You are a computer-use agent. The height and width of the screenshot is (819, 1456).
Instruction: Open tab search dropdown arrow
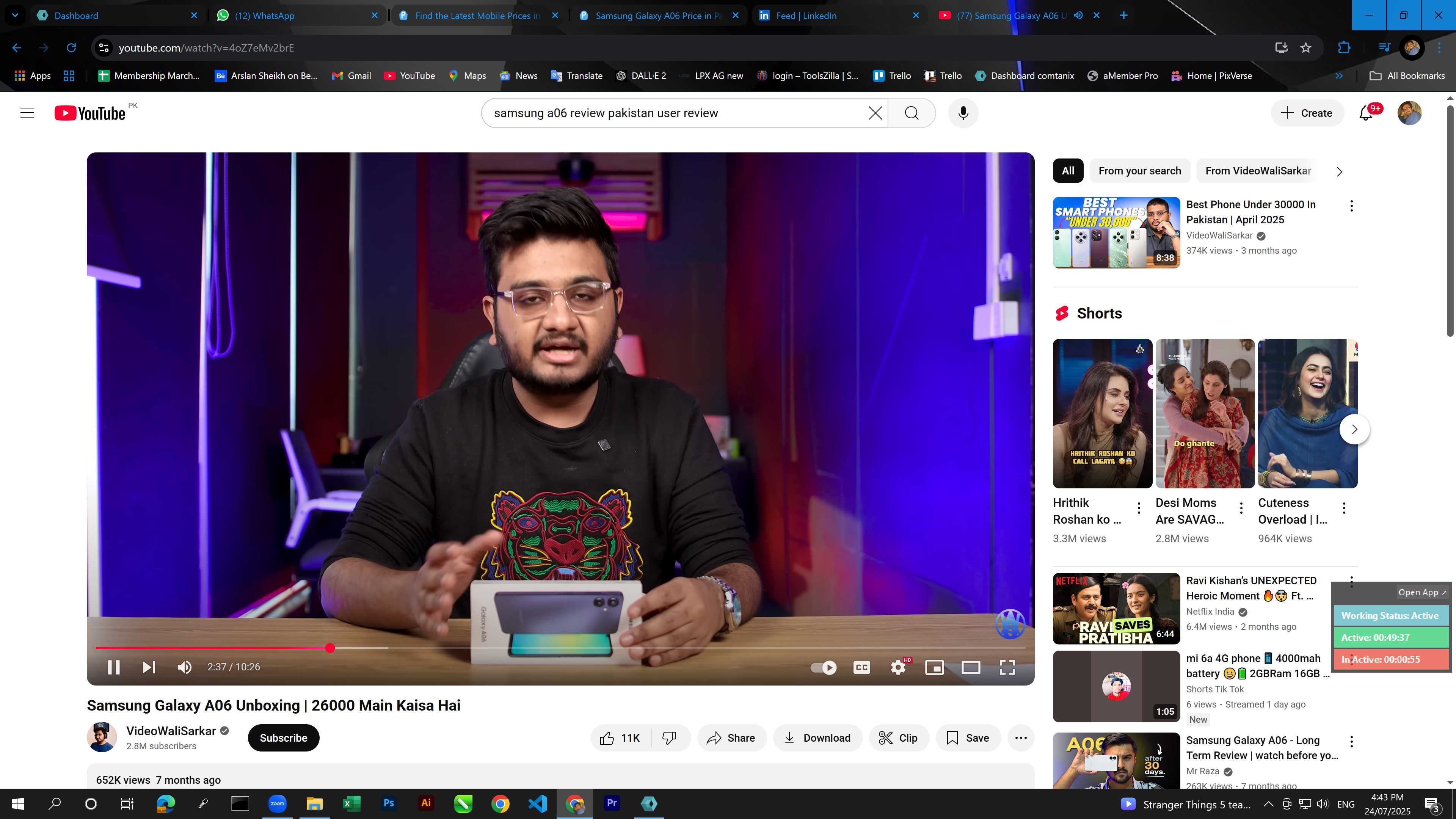coord(15,15)
